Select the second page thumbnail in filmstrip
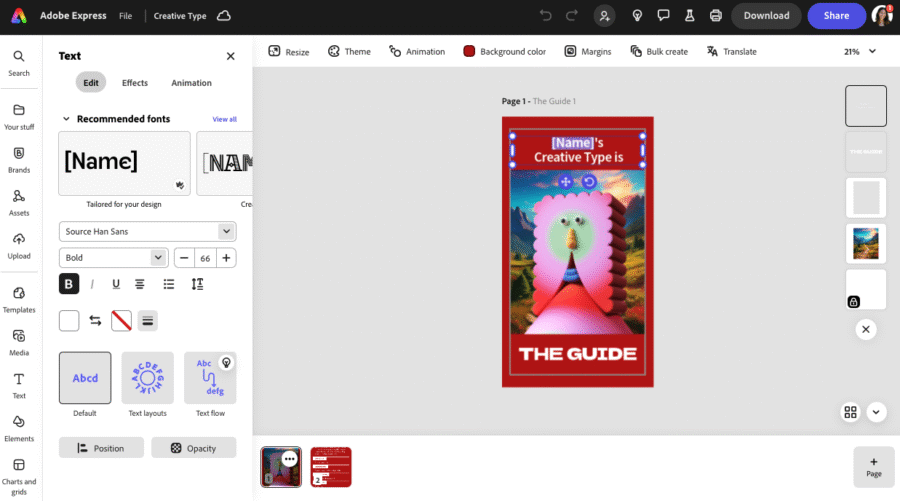This screenshot has width=900, height=501. [x=330, y=466]
